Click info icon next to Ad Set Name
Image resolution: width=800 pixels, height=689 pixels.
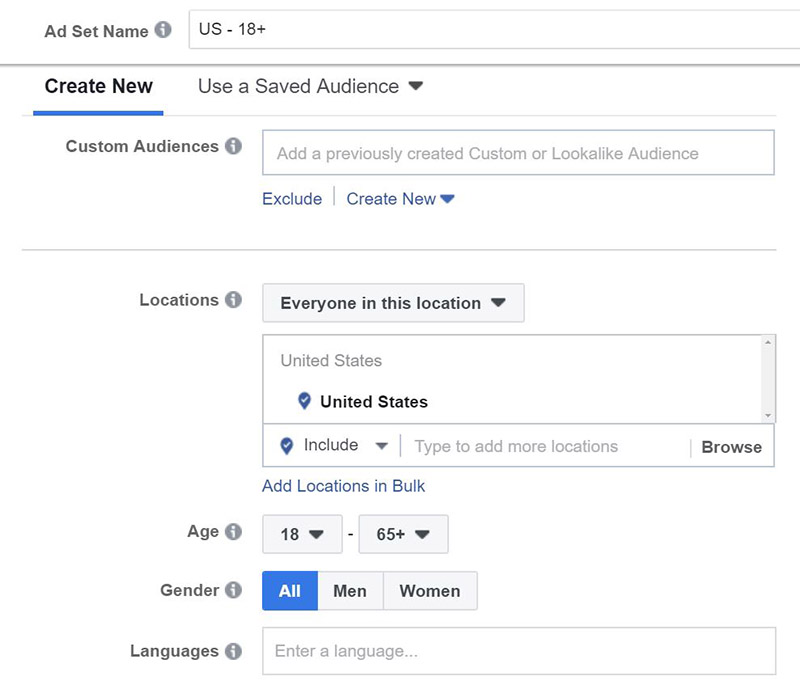[163, 31]
